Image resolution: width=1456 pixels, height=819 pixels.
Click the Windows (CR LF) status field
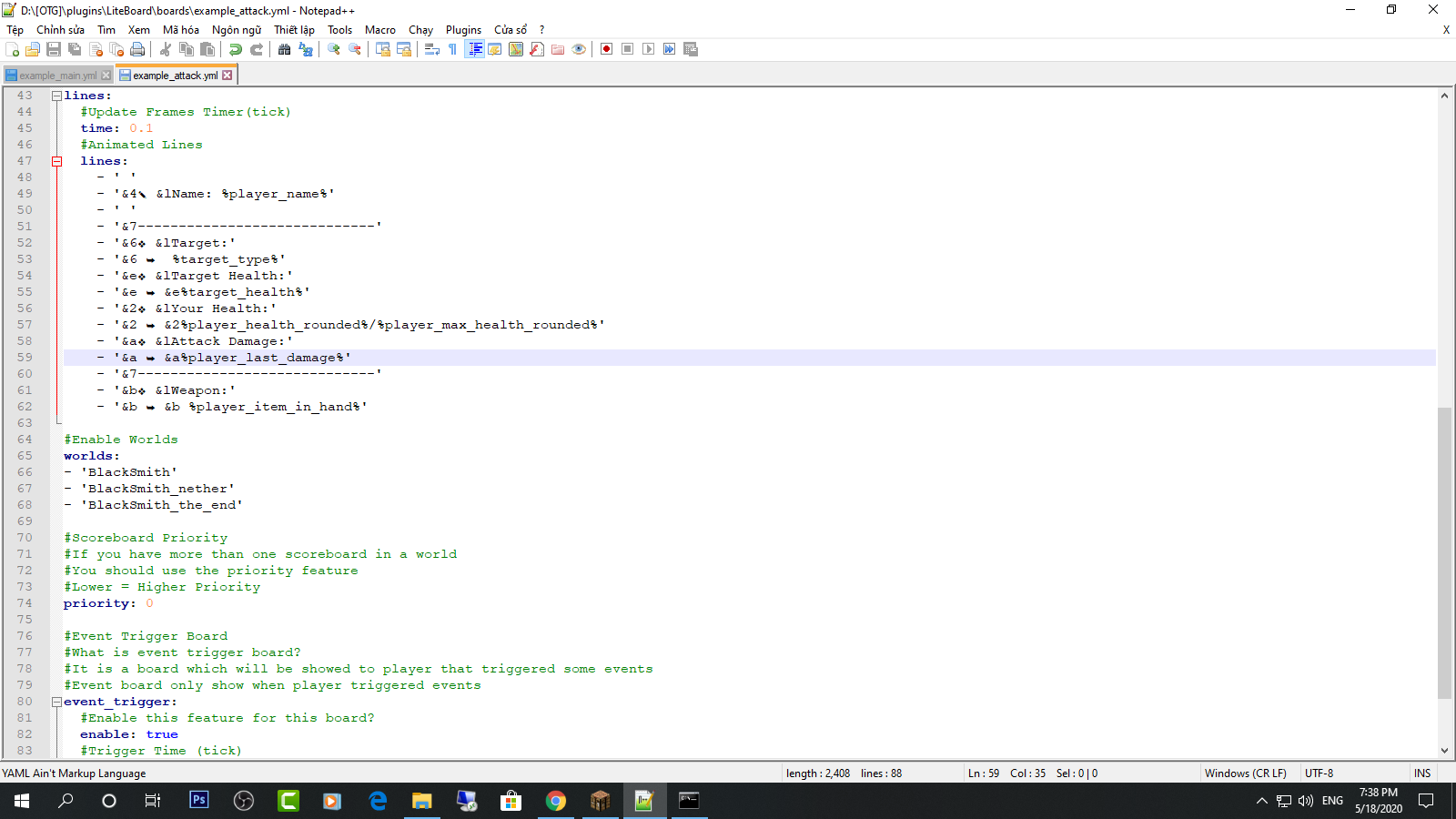click(x=1245, y=773)
